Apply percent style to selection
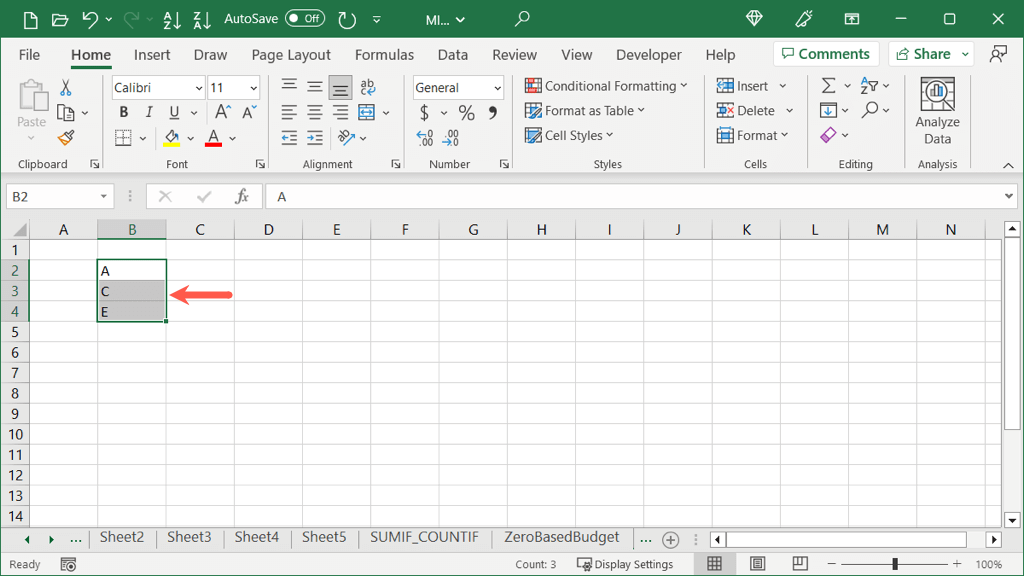 tap(466, 113)
